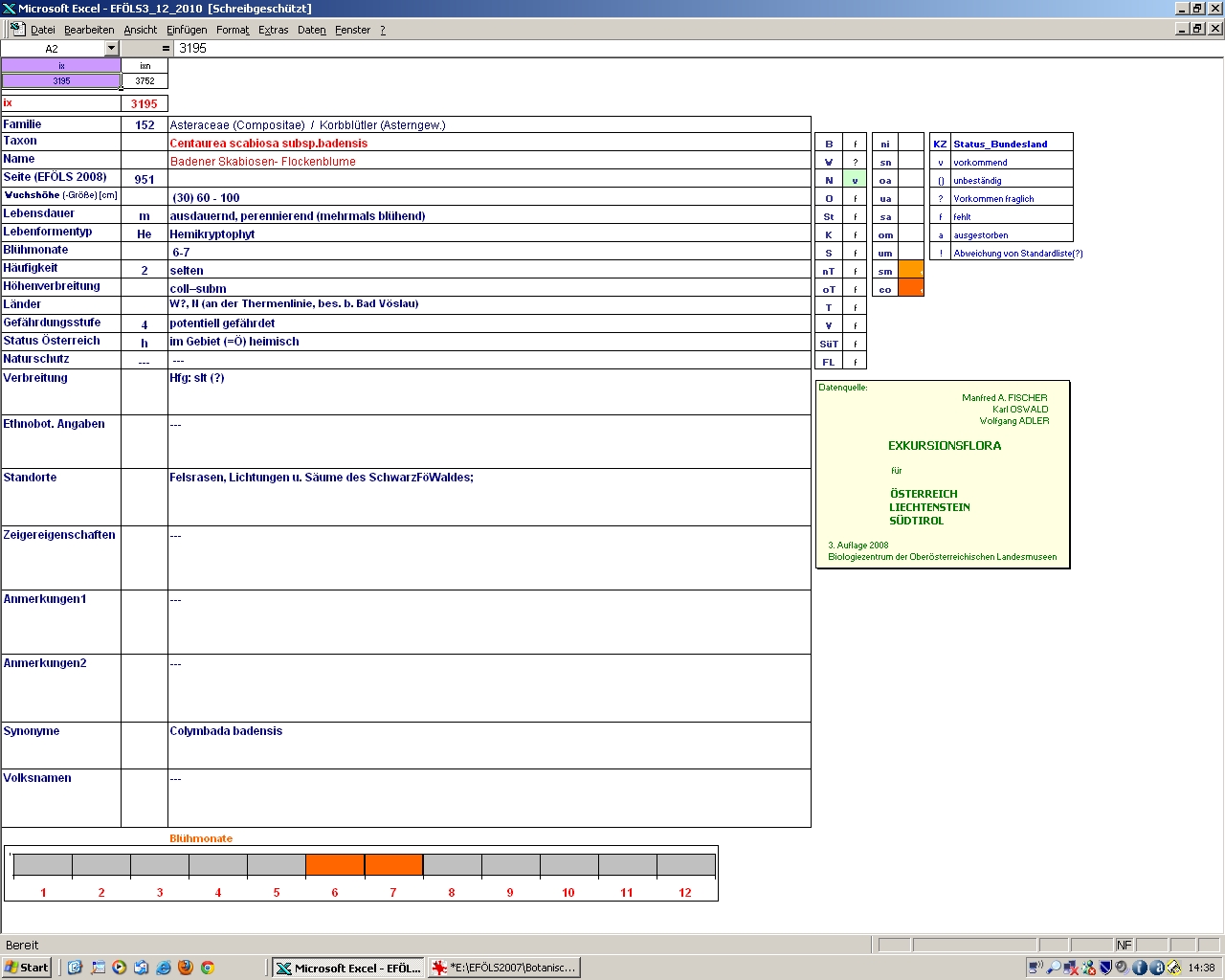Open the Datei menu

pyautogui.click(x=43, y=30)
